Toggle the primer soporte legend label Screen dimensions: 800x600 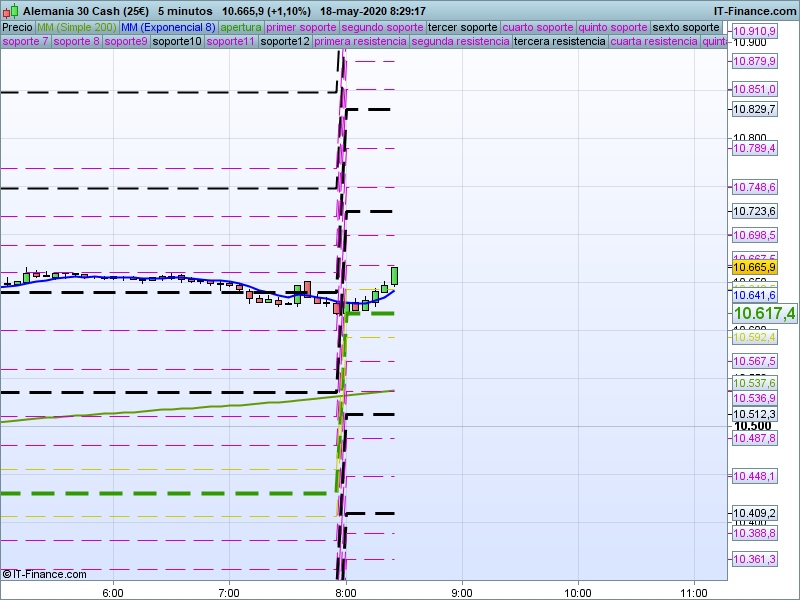(x=301, y=27)
